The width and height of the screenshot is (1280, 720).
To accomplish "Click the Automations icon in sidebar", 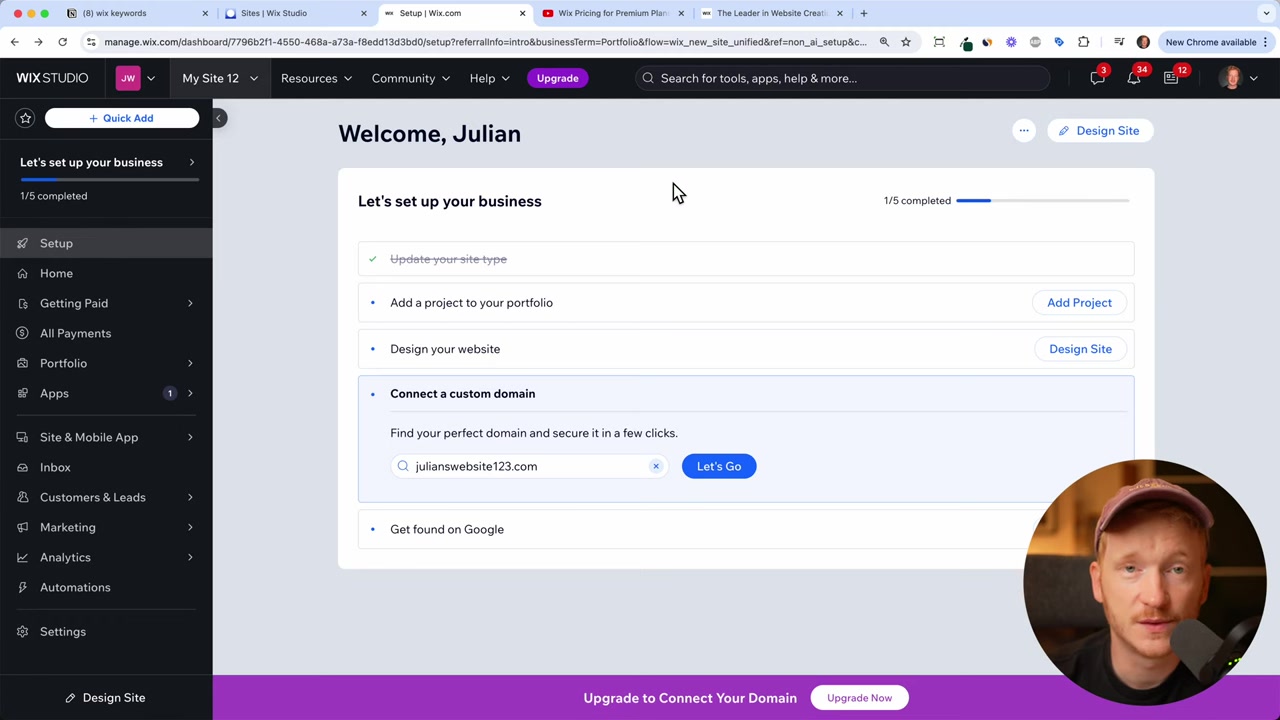I will (22, 587).
